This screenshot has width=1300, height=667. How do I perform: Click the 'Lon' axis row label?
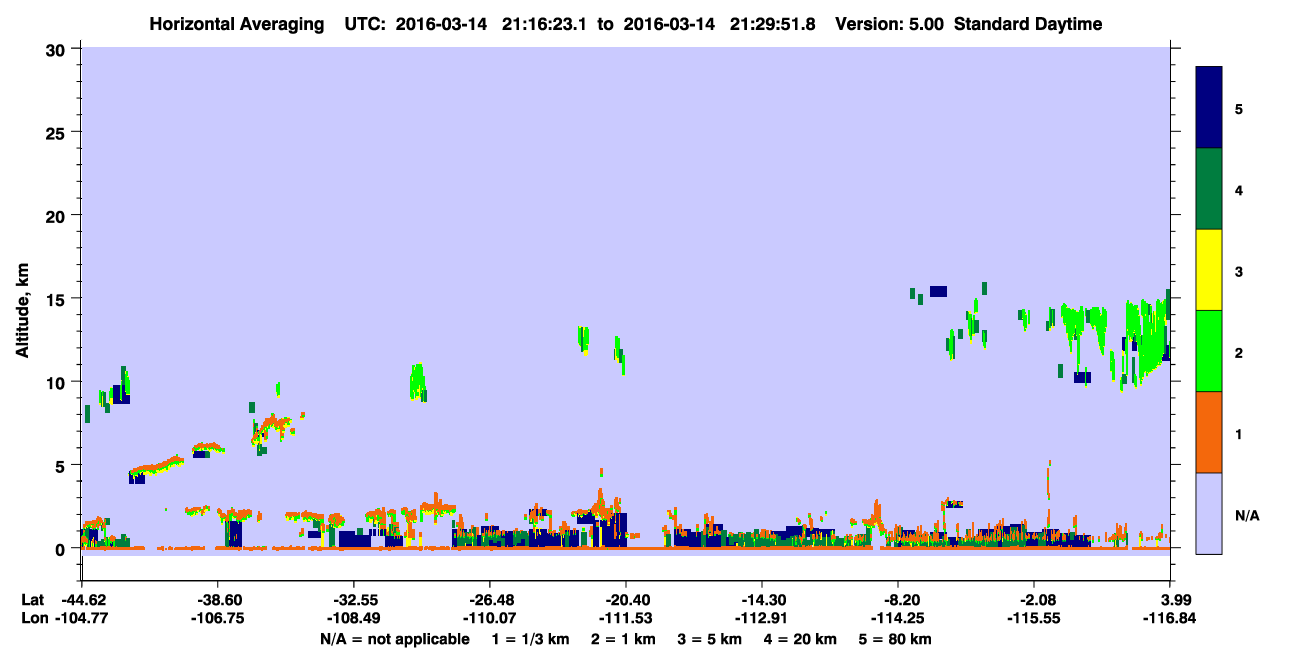click(33, 618)
